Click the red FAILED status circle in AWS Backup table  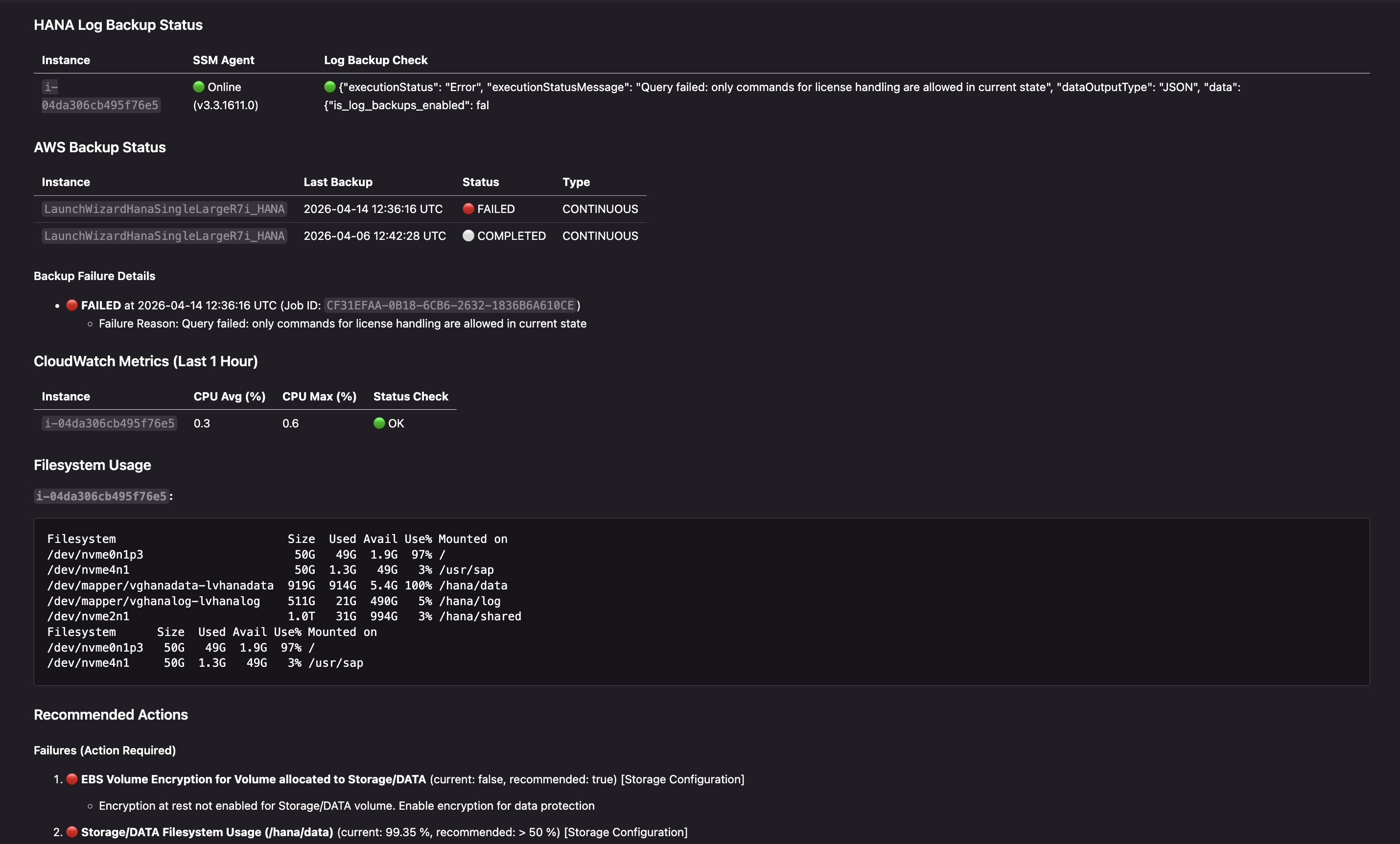click(468, 209)
